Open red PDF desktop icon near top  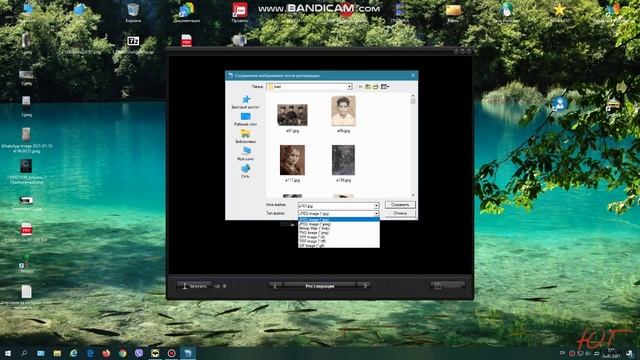click(x=186, y=40)
